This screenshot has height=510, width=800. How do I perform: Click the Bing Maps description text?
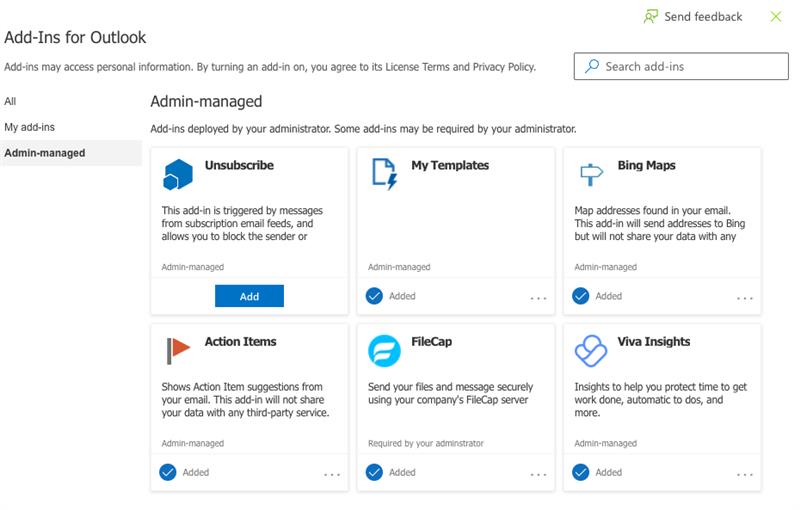point(660,223)
